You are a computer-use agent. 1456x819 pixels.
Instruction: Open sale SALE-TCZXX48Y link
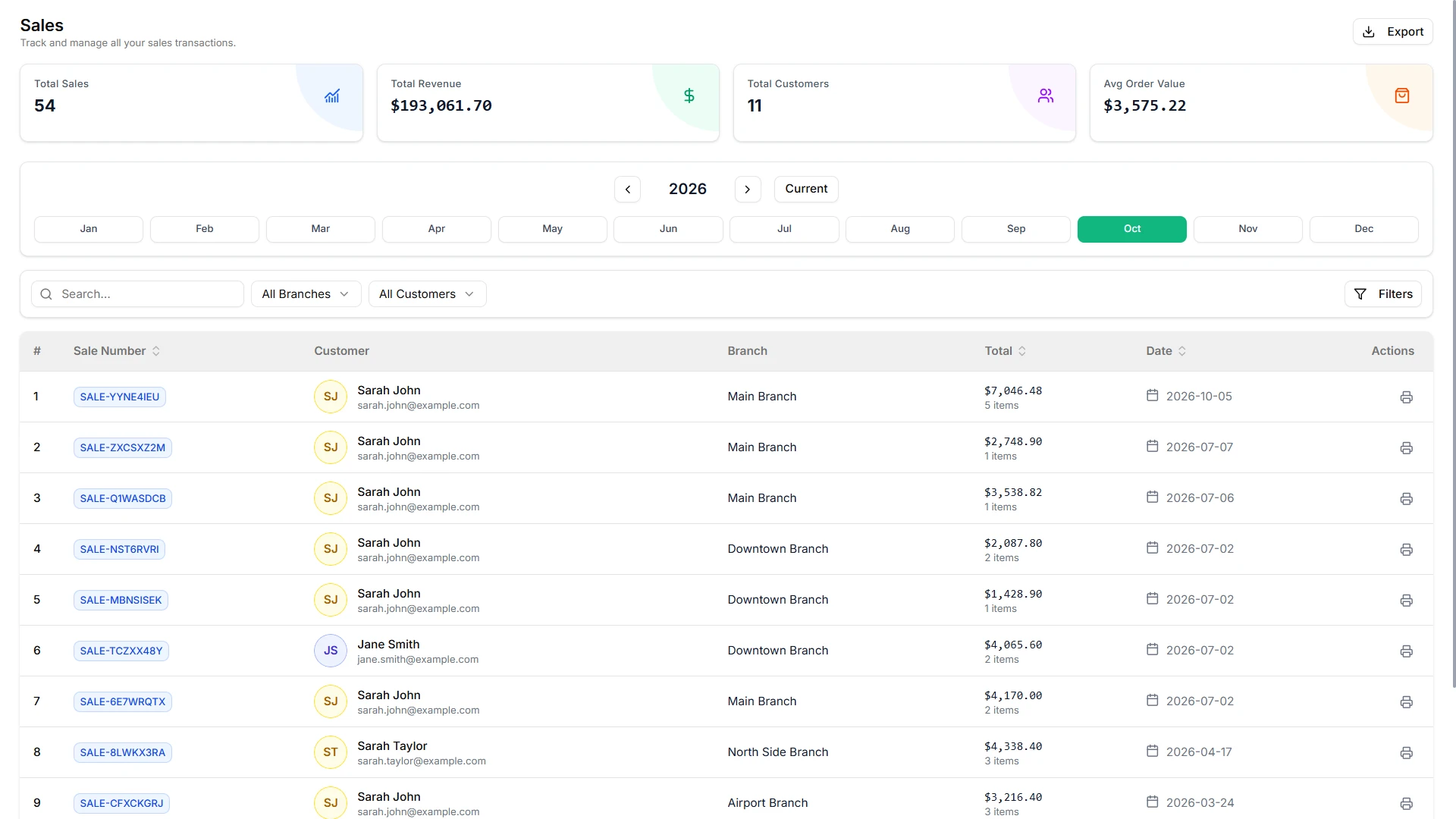(x=121, y=651)
